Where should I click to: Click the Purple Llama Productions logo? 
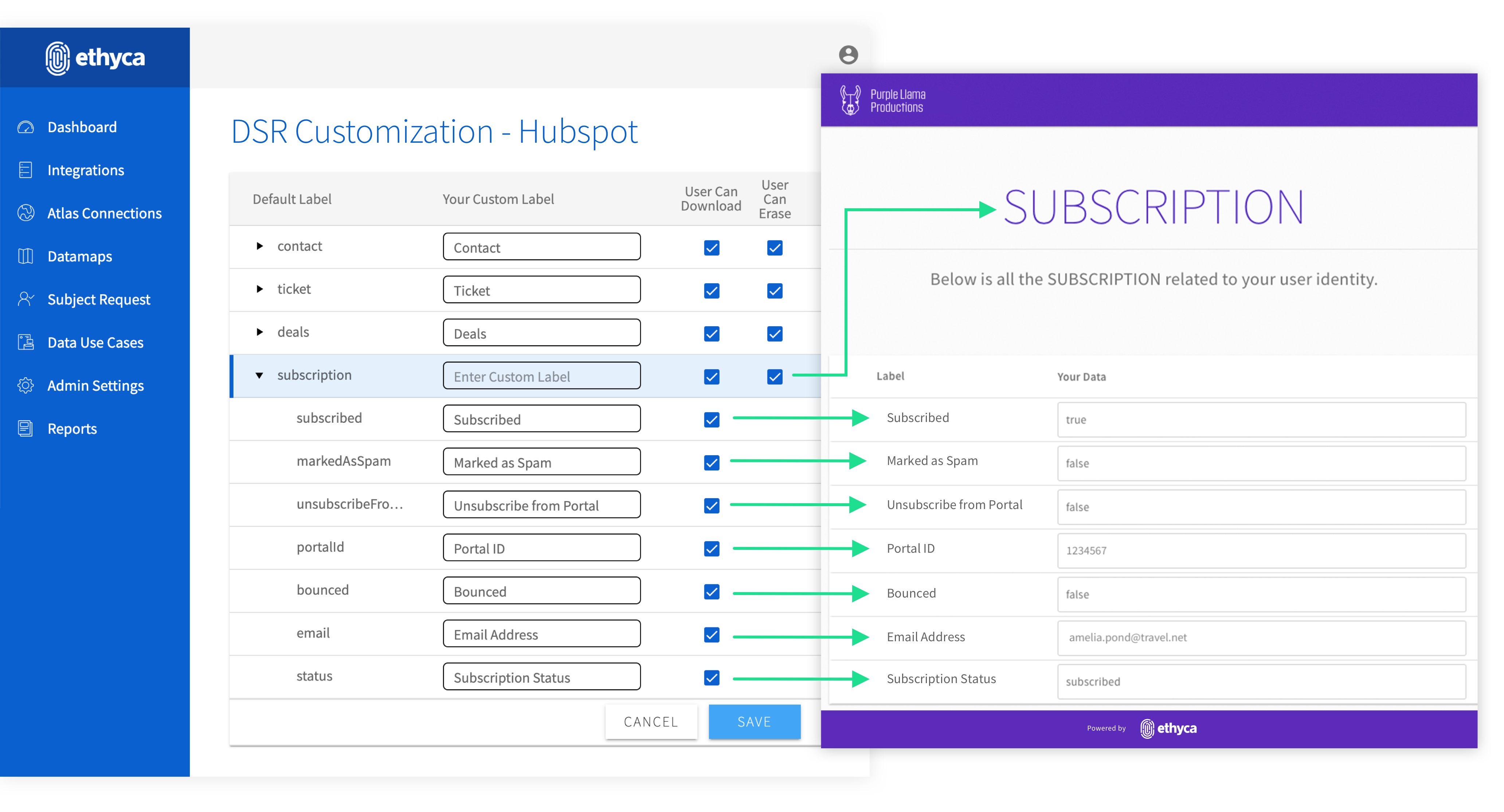(882, 100)
